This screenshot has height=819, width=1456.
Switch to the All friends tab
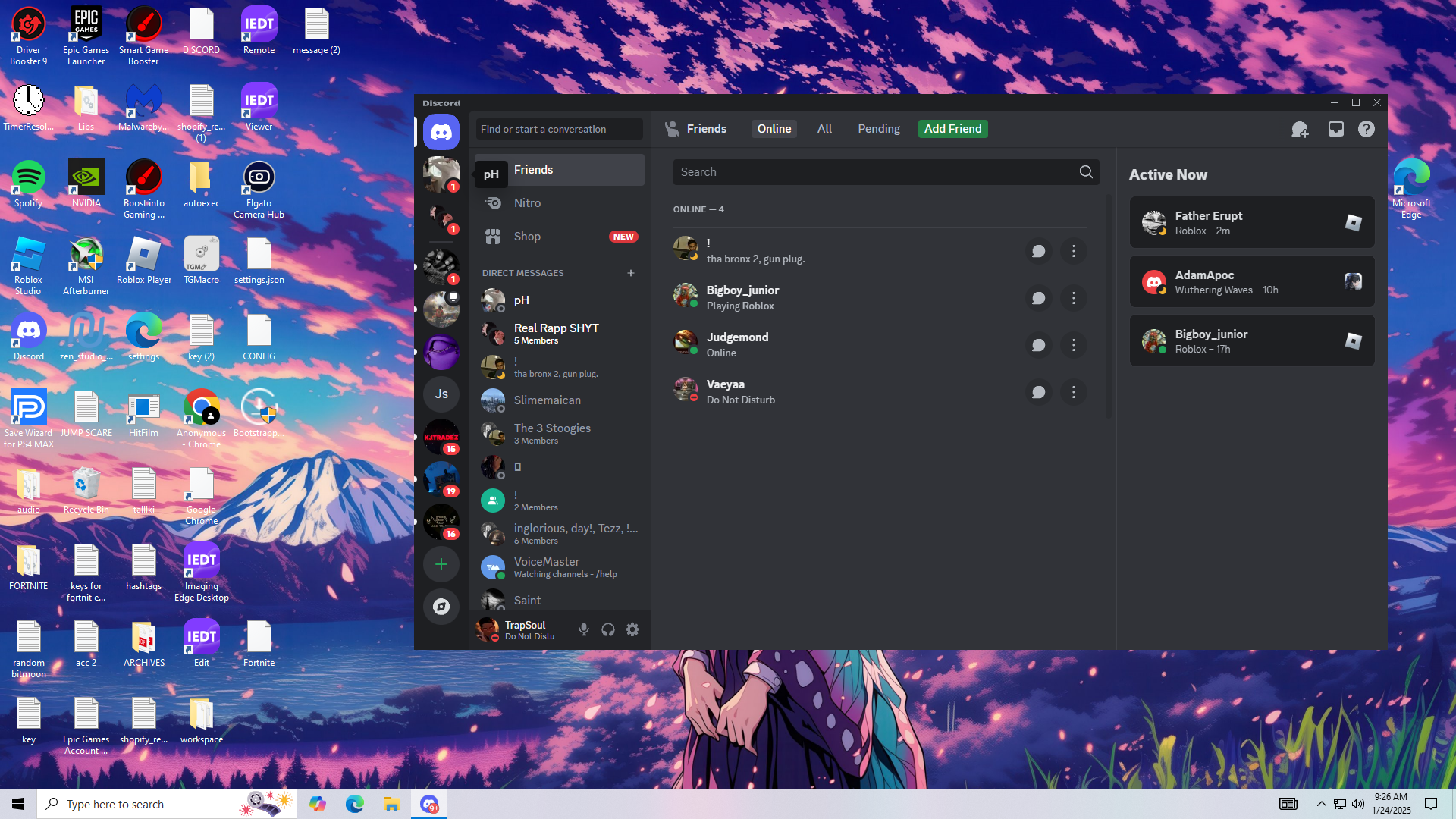coord(824,129)
